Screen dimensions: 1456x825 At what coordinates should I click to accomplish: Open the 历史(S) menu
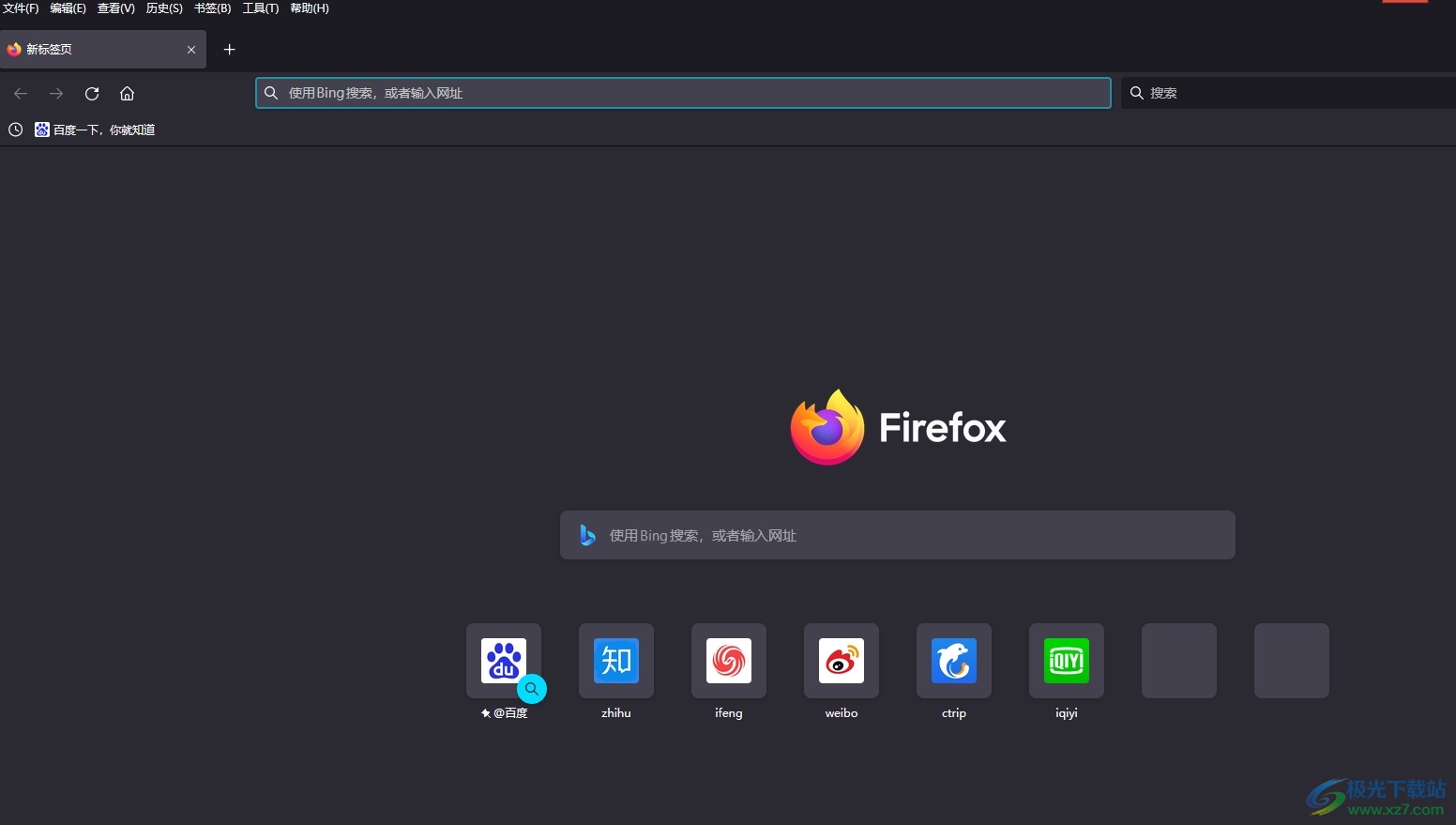pos(164,8)
